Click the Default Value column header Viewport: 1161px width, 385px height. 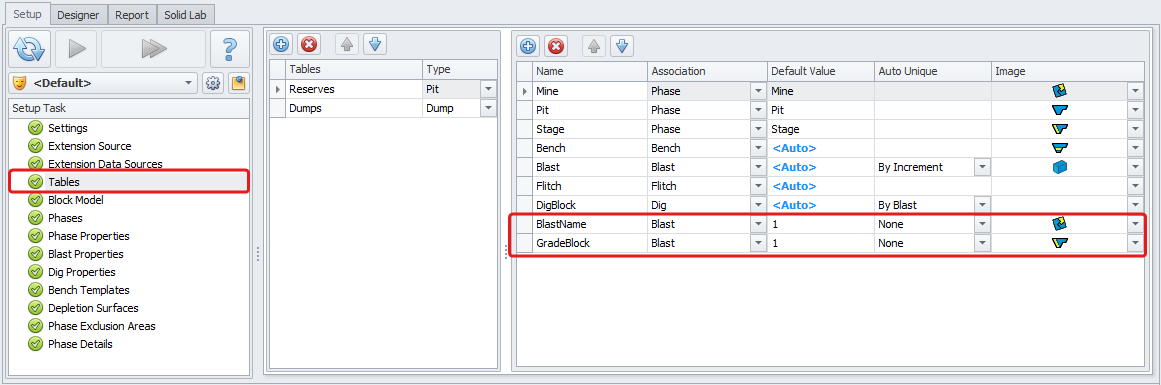[820, 71]
